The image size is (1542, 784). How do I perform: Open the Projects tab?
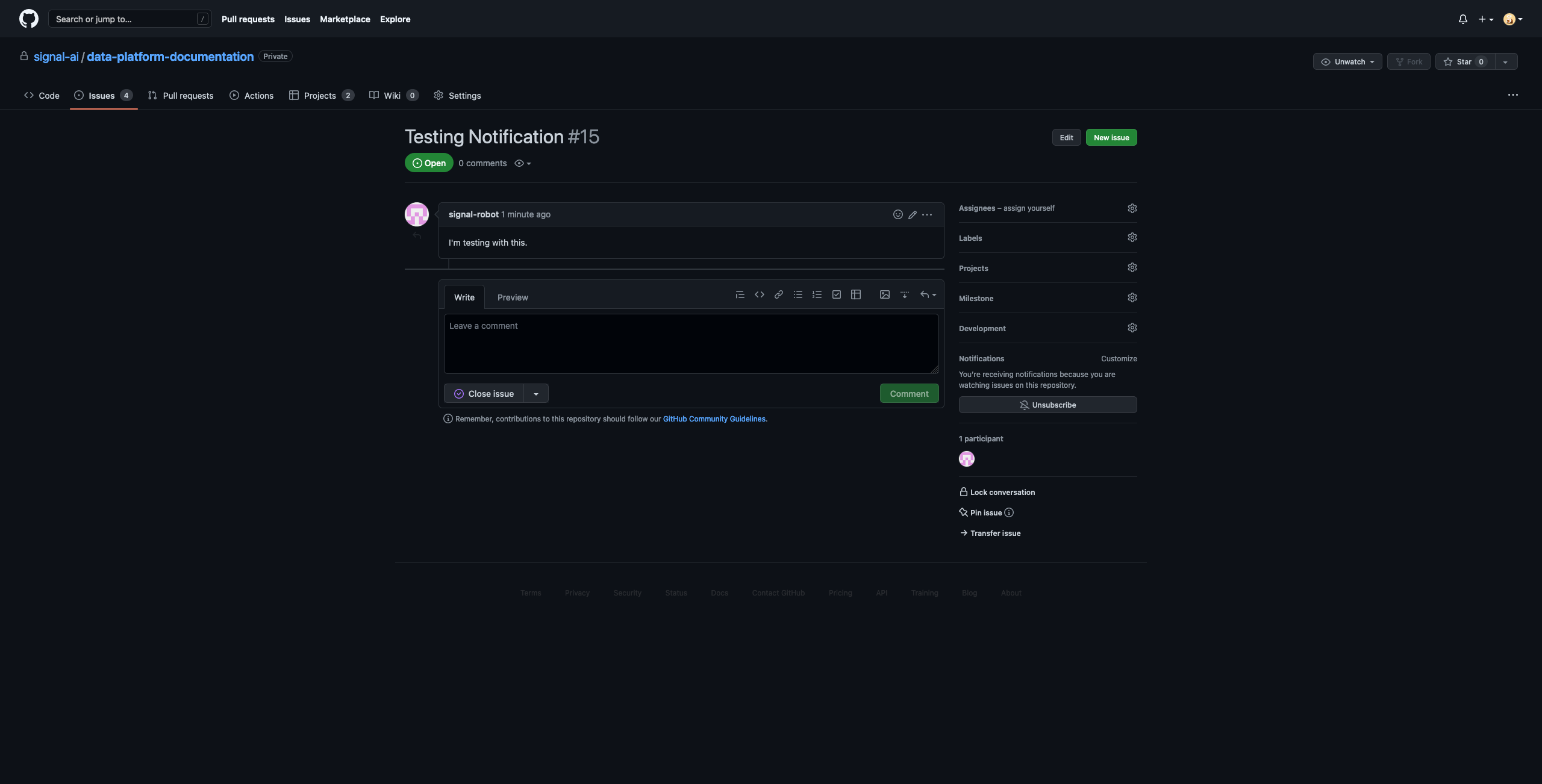pyautogui.click(x=321, y=95)
